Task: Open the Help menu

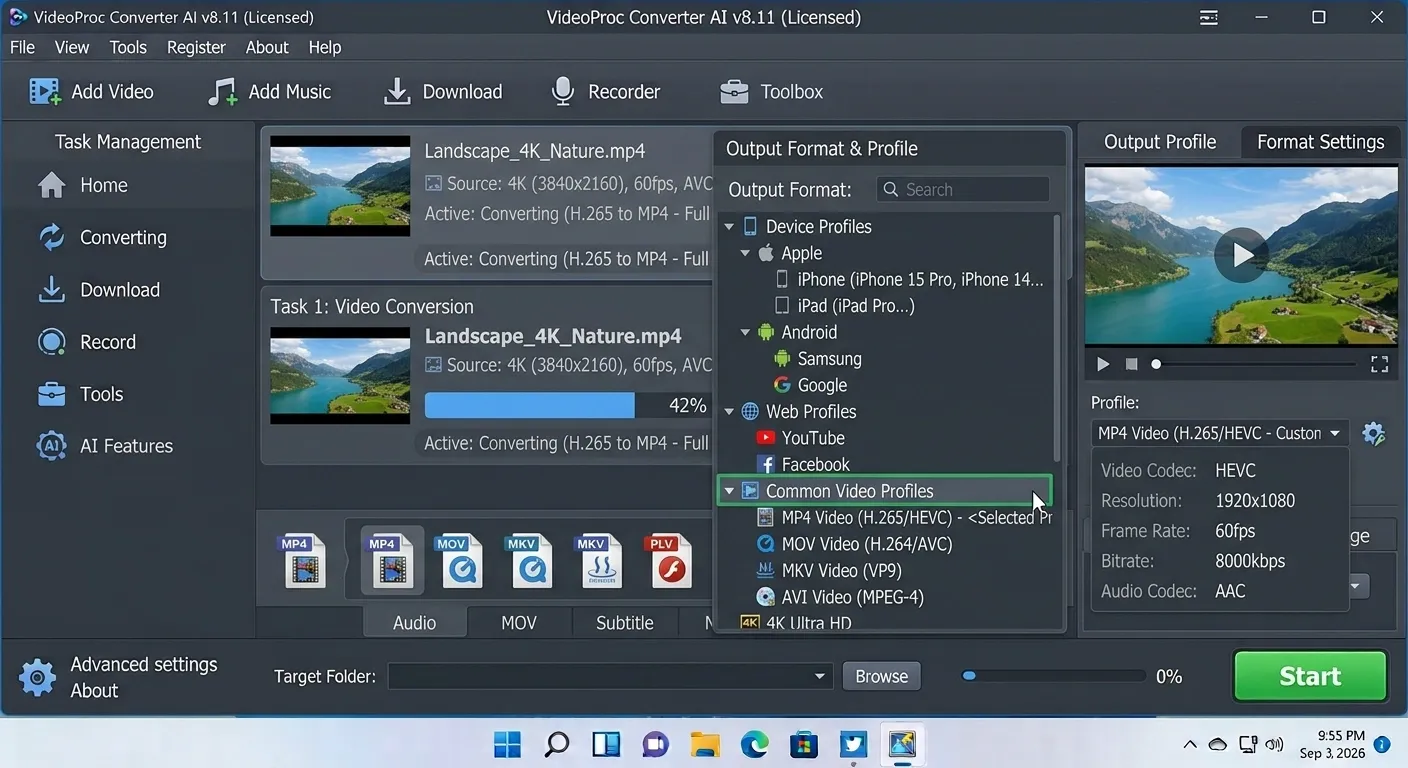Action: (x=325, y=47)
